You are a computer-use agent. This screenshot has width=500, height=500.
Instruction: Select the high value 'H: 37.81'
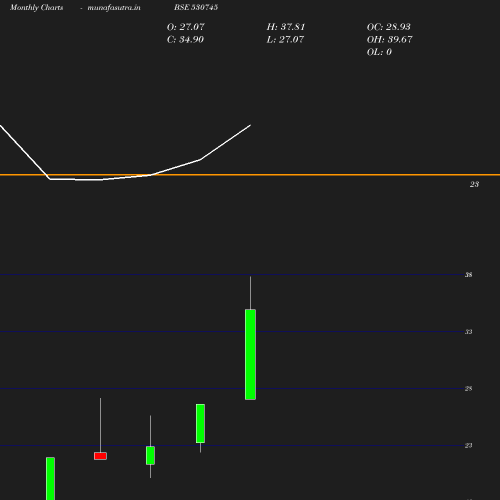286,27
